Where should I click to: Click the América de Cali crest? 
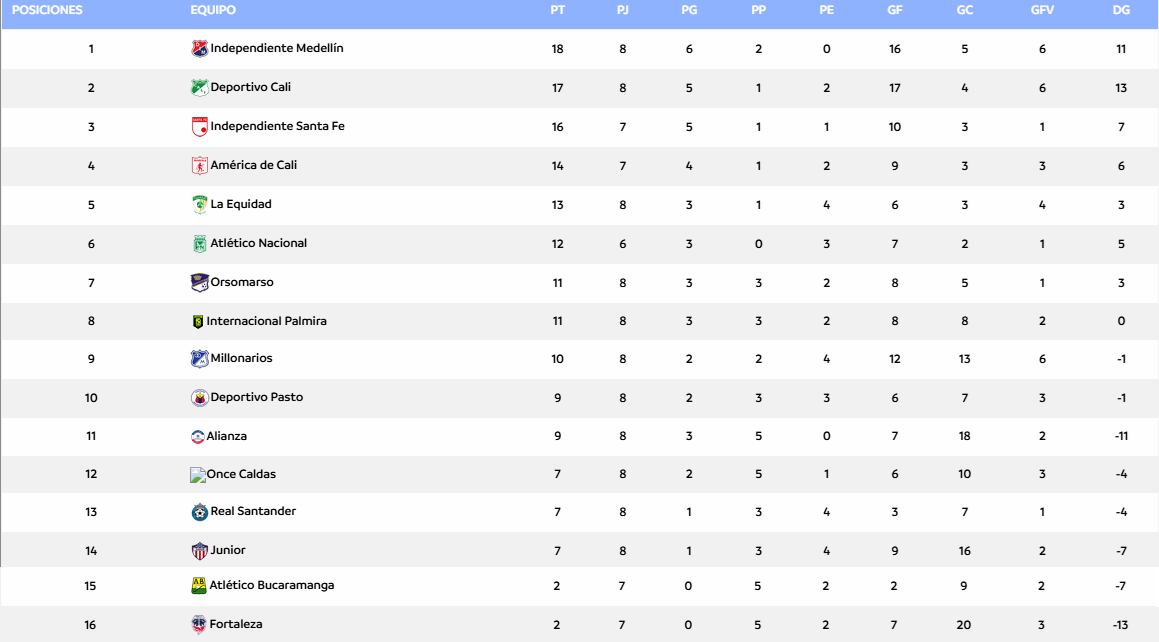coord(199,166)
